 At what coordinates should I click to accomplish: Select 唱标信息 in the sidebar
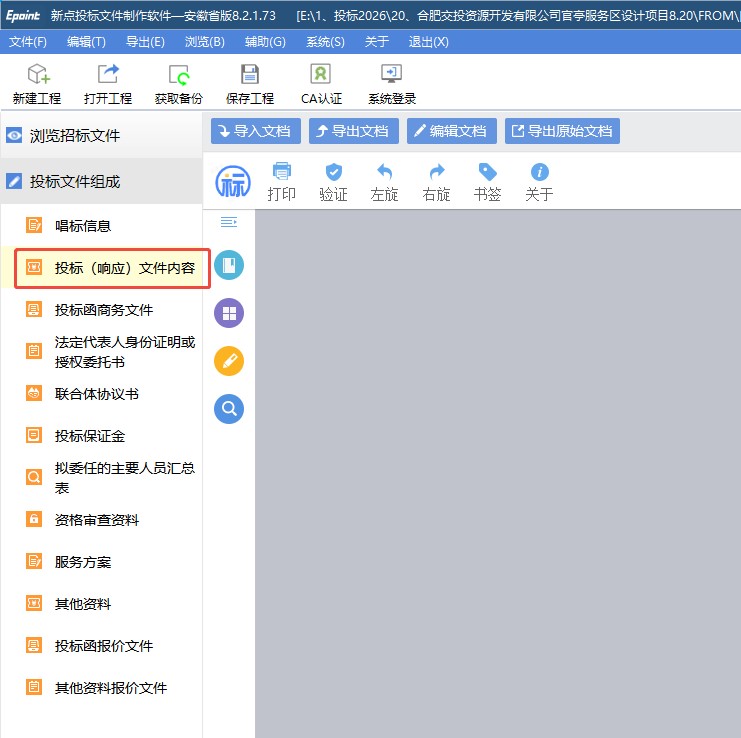pyautogui.click(x=102, y=225)
